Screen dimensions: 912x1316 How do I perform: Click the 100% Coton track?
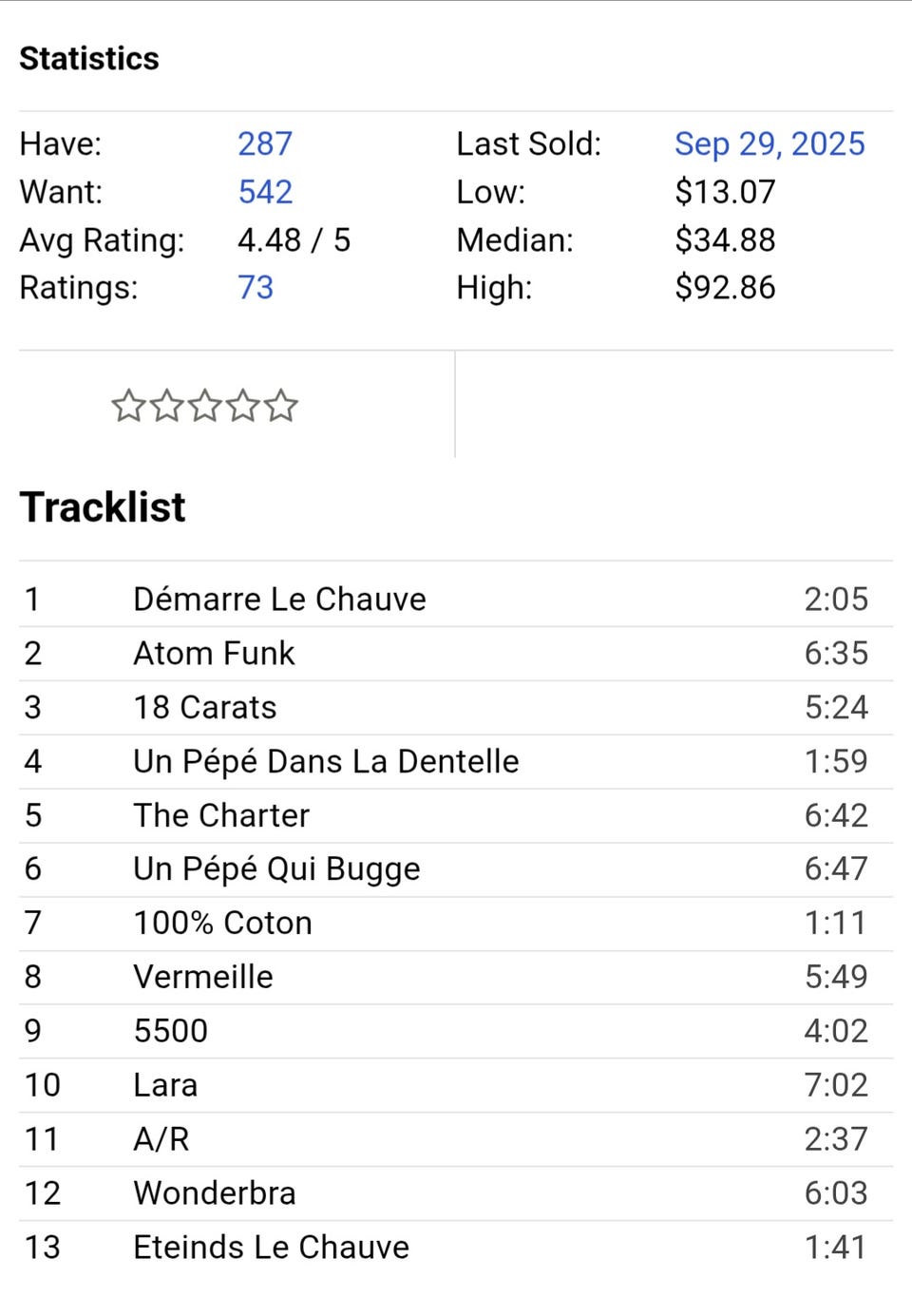point(222,924)
